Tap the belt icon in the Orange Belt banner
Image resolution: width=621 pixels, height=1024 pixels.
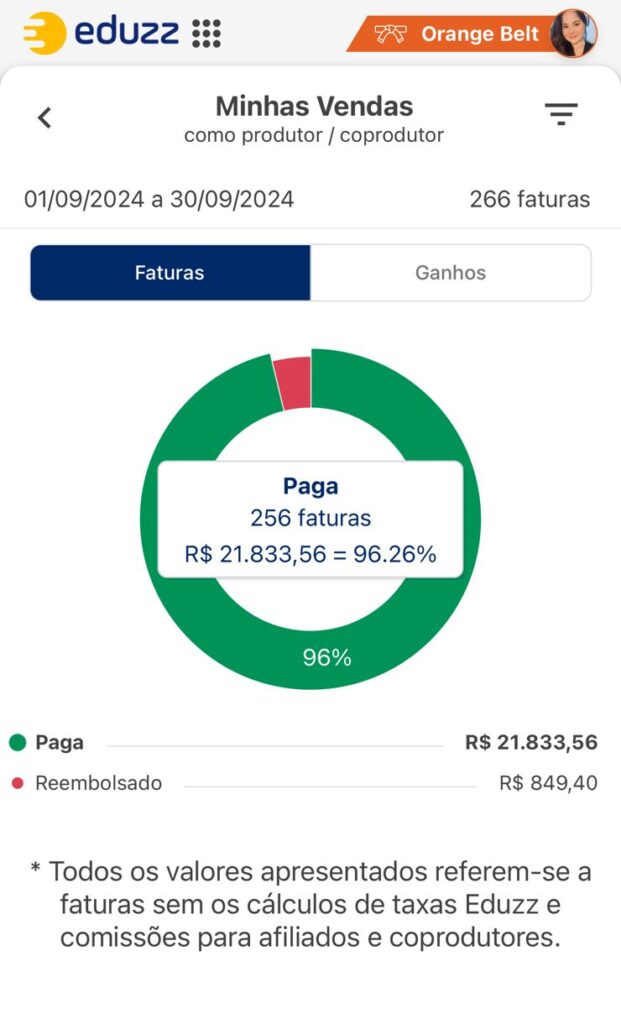(390, 34)
